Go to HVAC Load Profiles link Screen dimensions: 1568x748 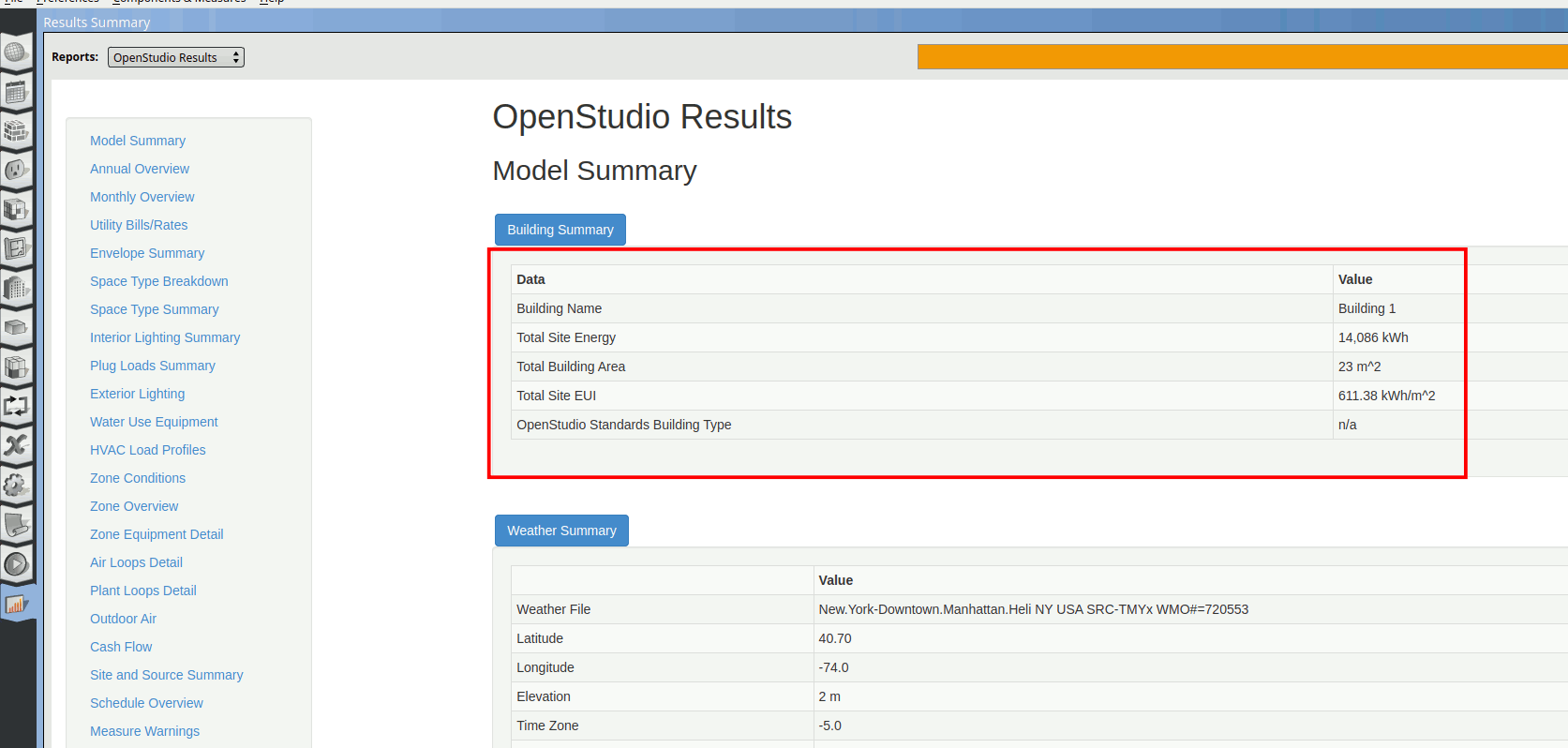pos(147,450)
